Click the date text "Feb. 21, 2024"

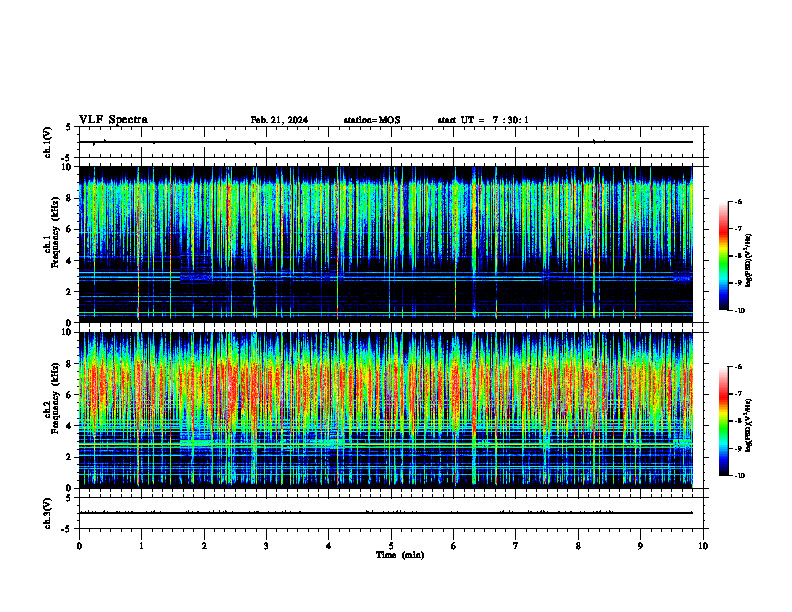[279, 120]
